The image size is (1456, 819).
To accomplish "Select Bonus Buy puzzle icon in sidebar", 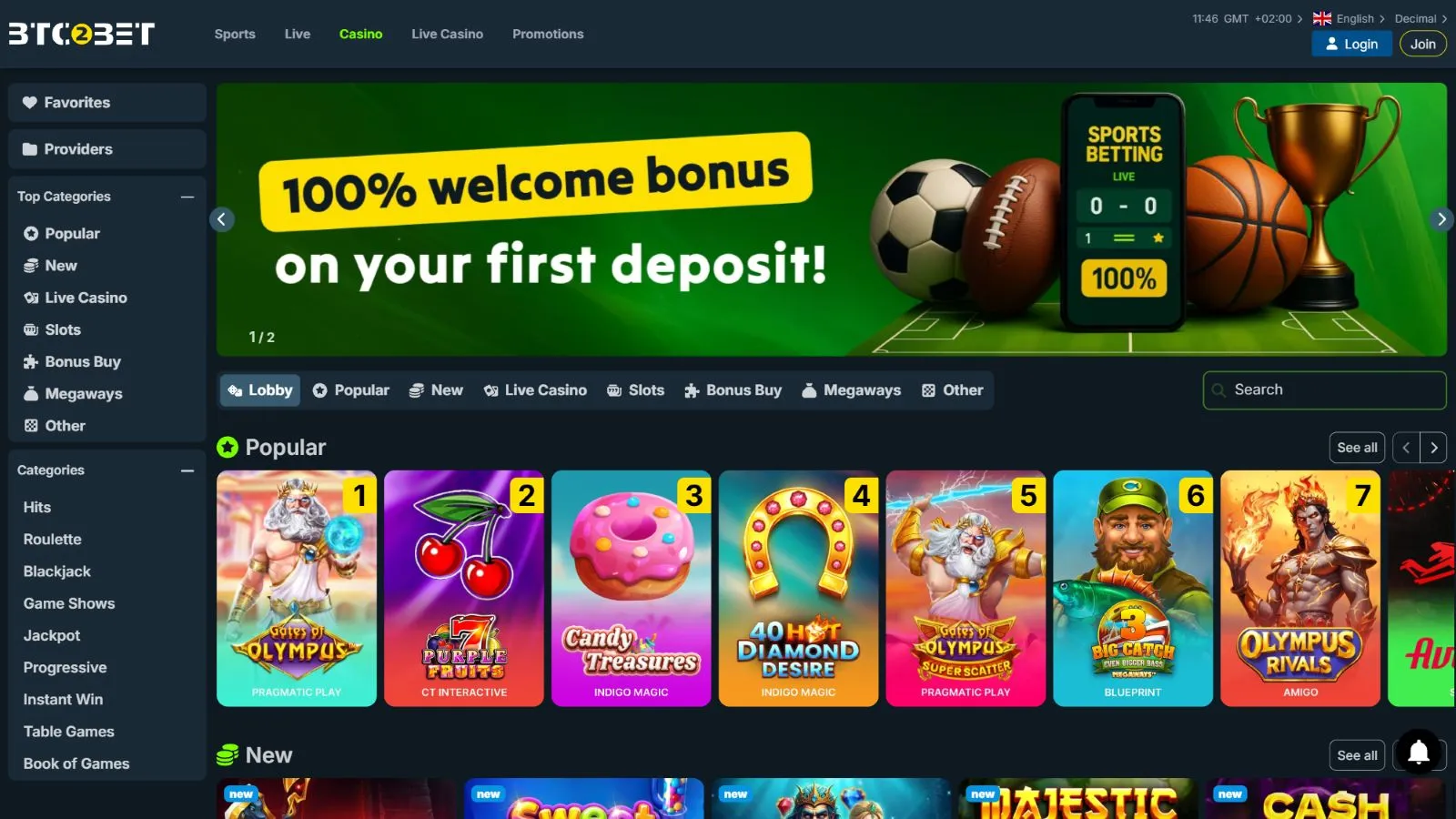I will [x=31, y=361].
